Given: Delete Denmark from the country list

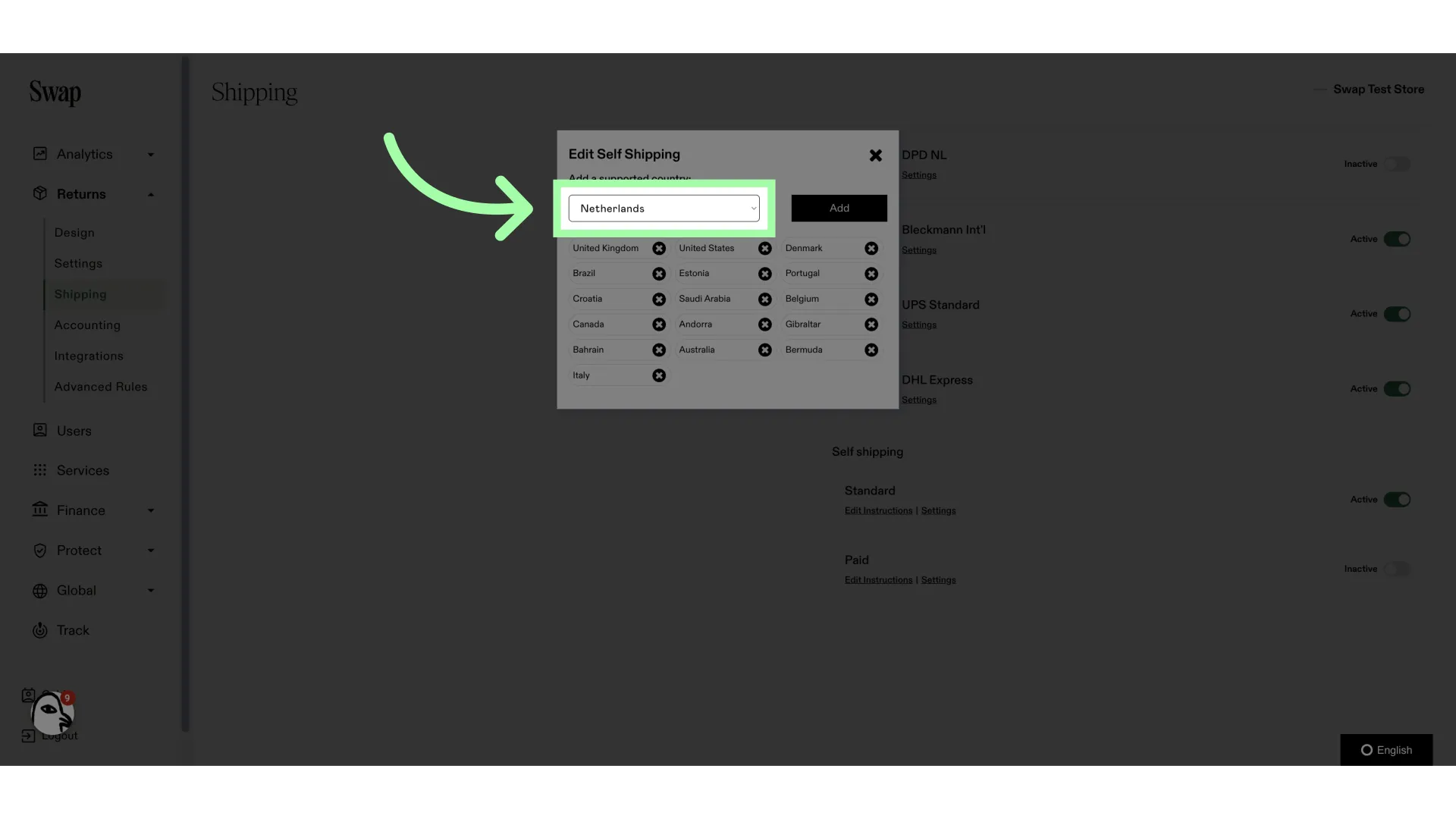Looking at the screenshot, I should [x=871, y=248].
